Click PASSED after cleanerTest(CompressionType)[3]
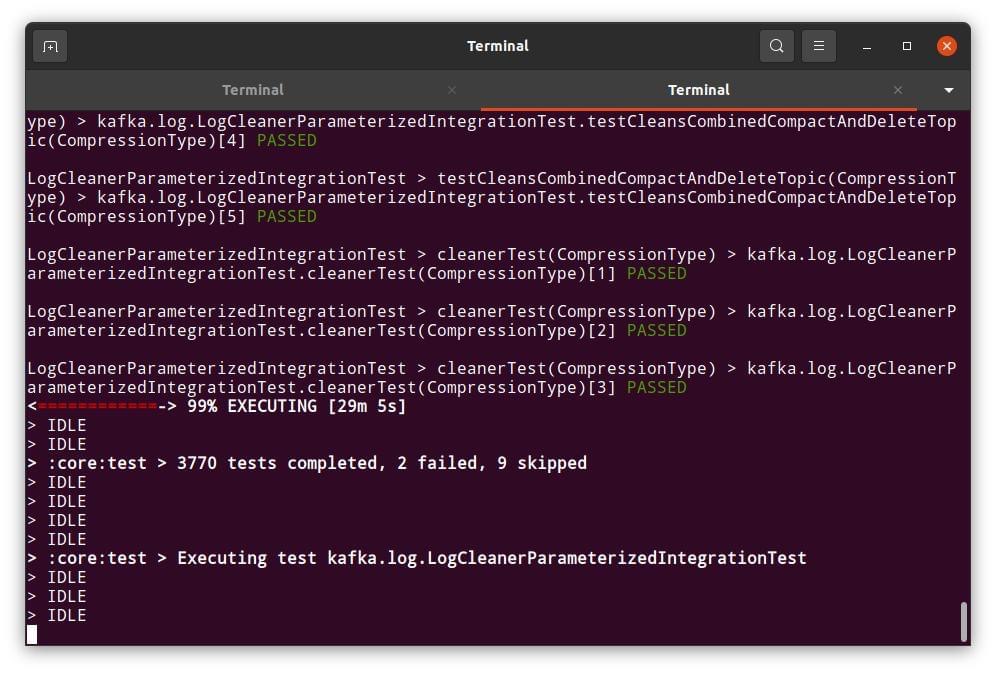The image size is (996, 674). 656,388
